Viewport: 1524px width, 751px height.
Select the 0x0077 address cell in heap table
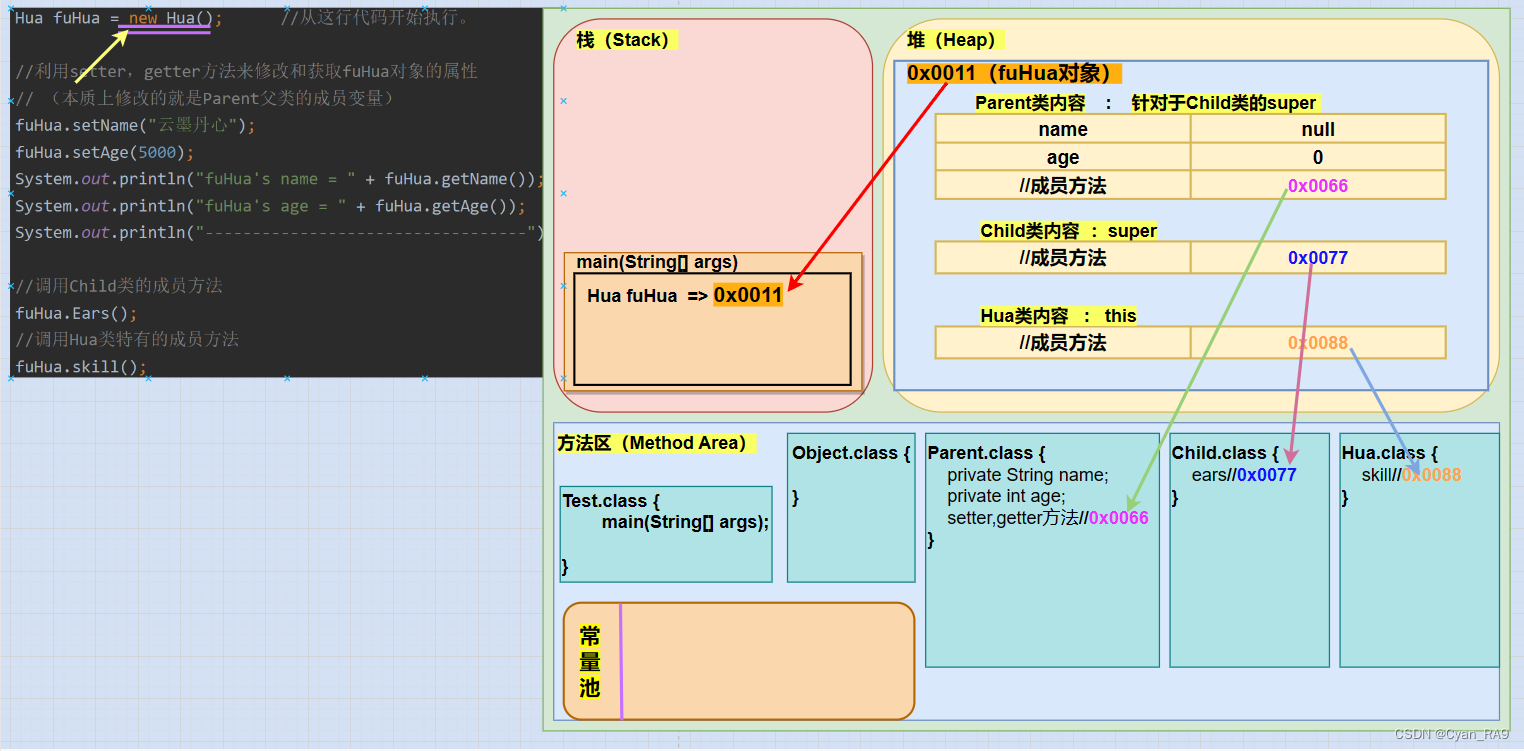point(1318,258)
